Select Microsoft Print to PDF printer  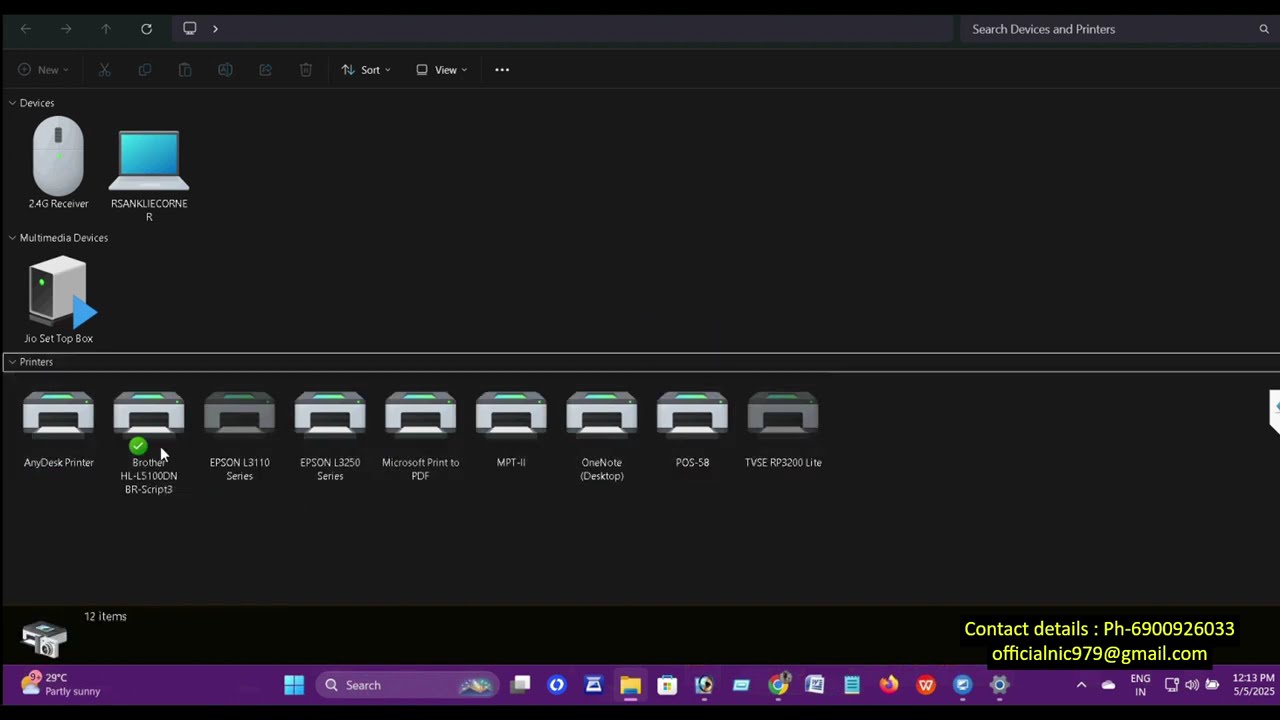pos(420,436)
